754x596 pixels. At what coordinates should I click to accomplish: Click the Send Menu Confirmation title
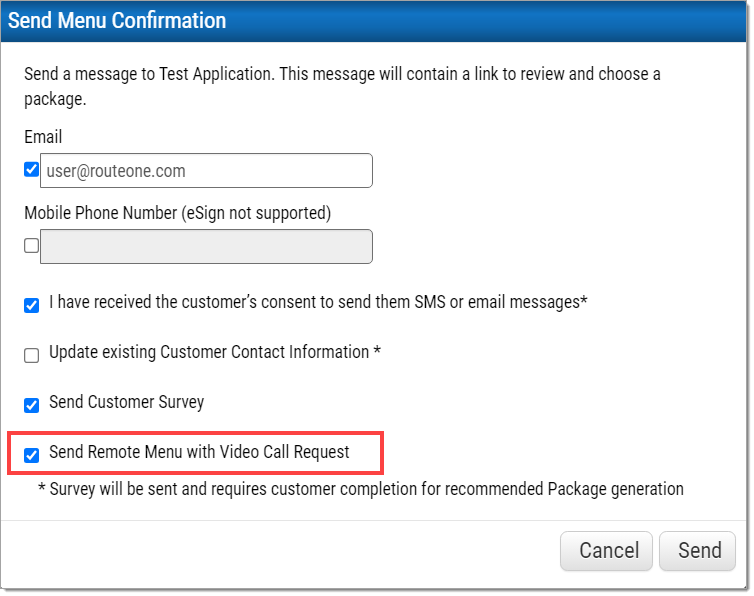(117, 21)
